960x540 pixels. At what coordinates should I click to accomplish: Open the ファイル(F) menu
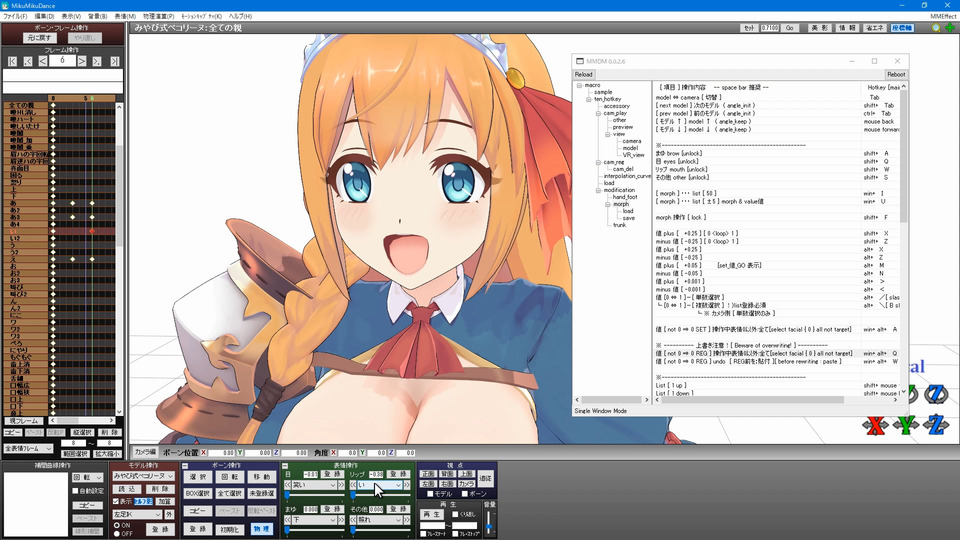point(15,16)
